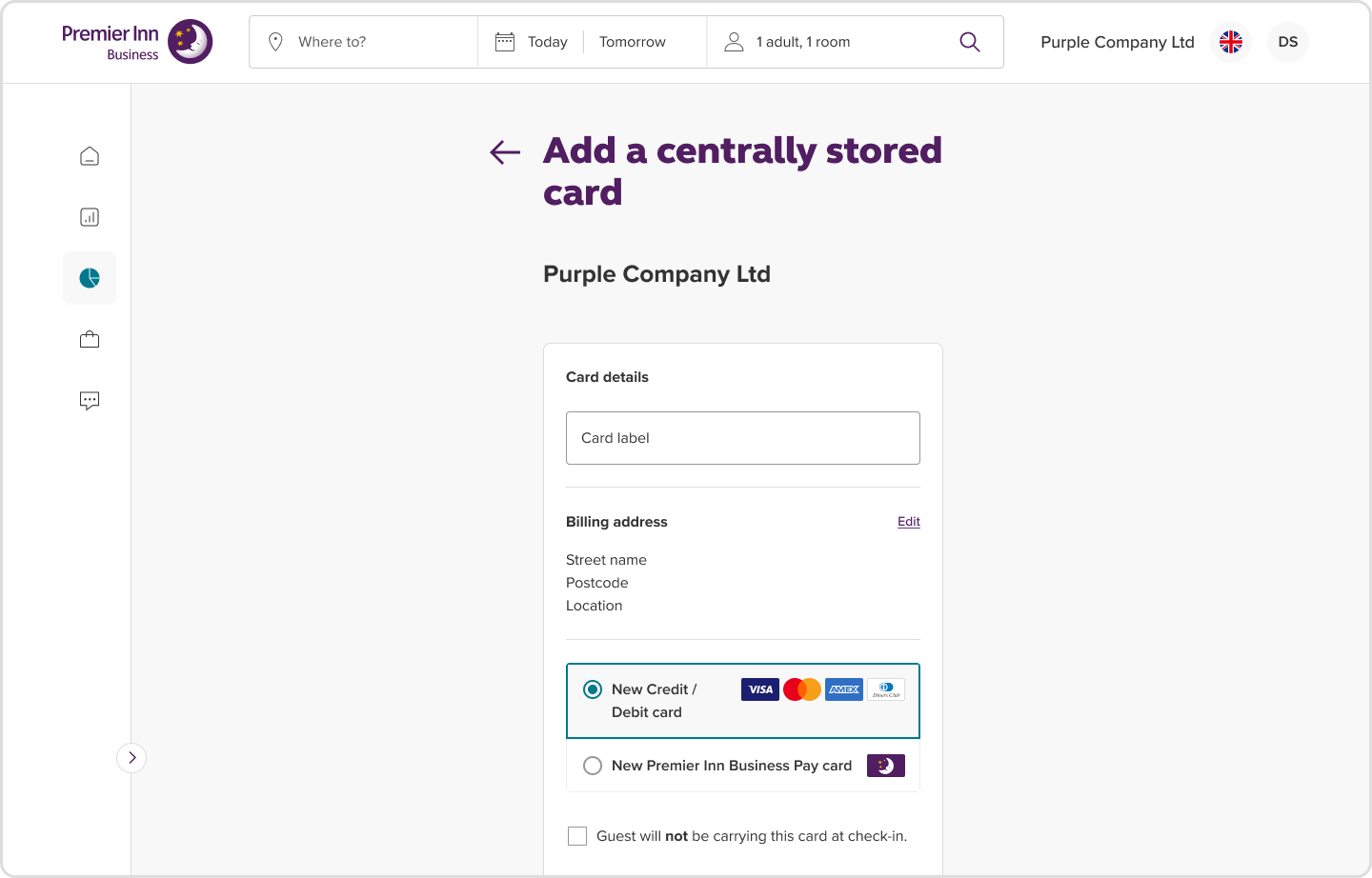
Task: Open the briefcase sidebar icon
Action: (90, 339)
